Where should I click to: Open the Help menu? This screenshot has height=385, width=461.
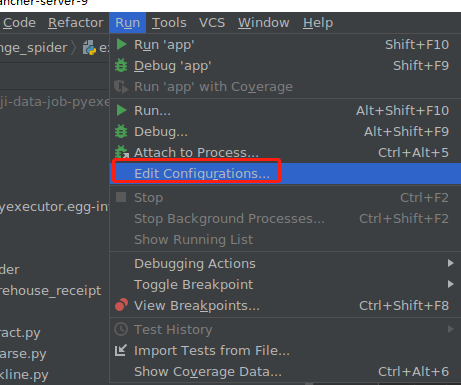318,23
